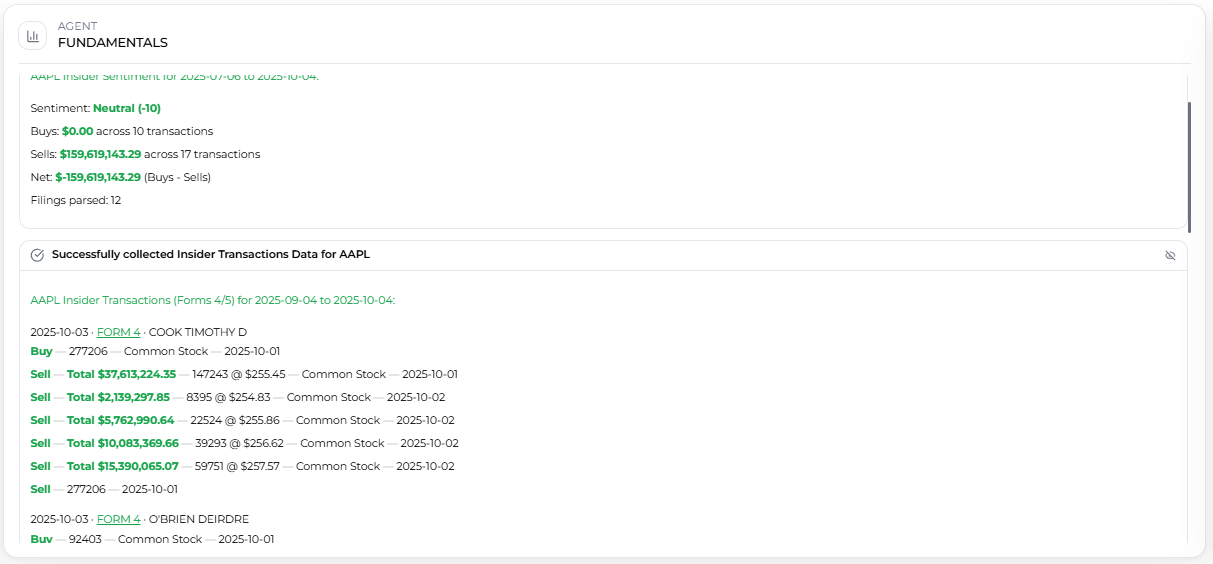This screenshot has height=564, width=1213.
Task: Open the FORM 4 link for COOK TIMOTHY D
Action: 119,332
